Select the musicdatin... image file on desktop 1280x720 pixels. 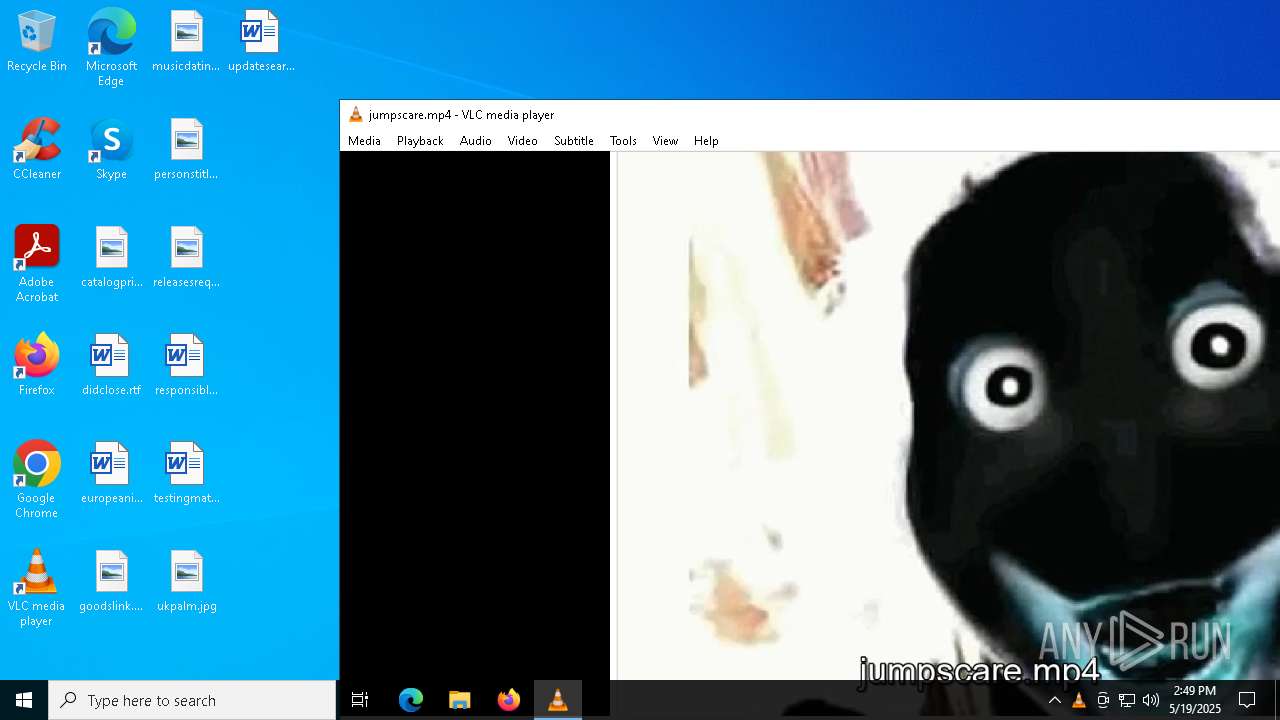[186, 42]
